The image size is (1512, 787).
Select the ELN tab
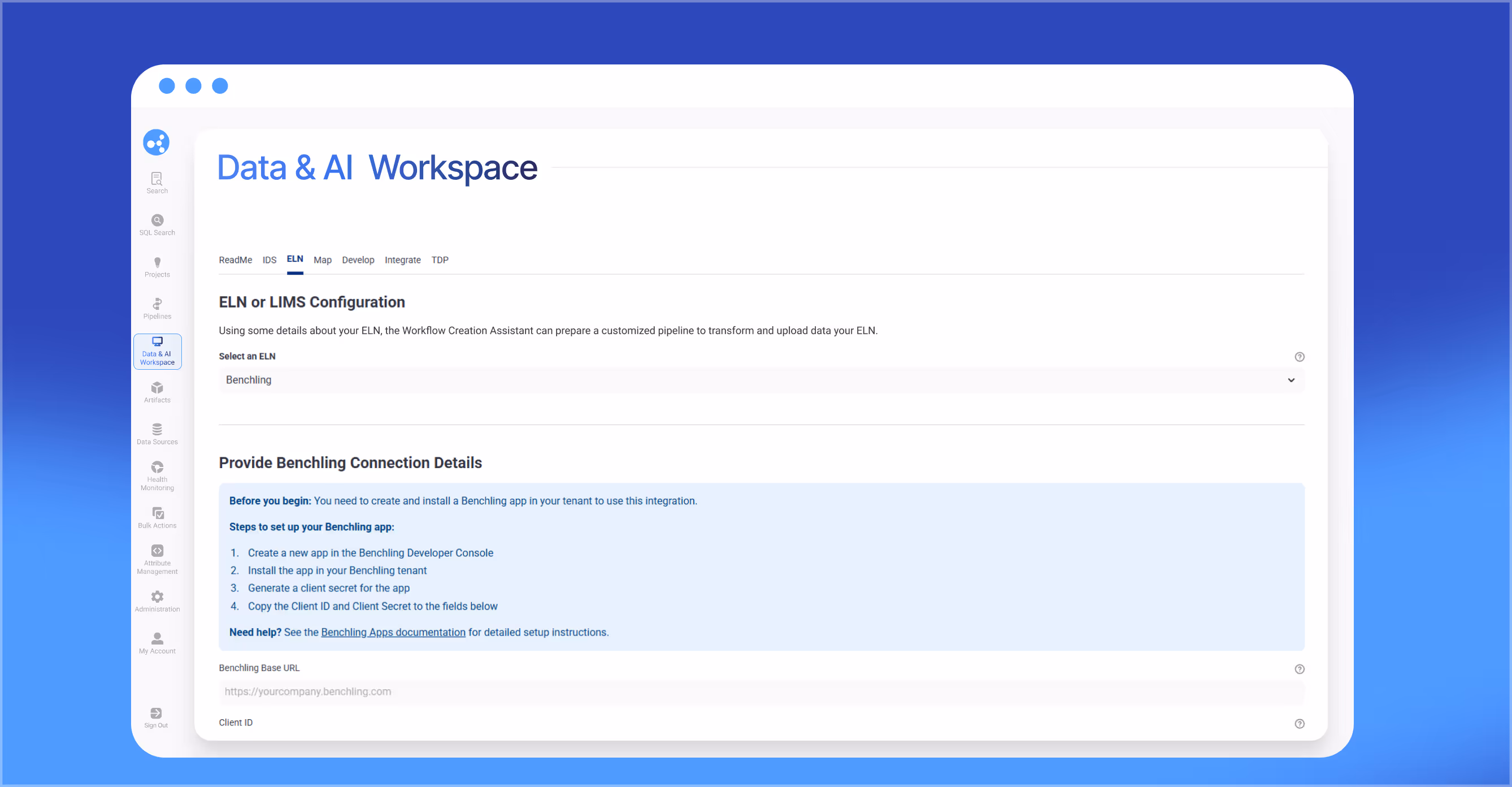(x=294, y=259)
